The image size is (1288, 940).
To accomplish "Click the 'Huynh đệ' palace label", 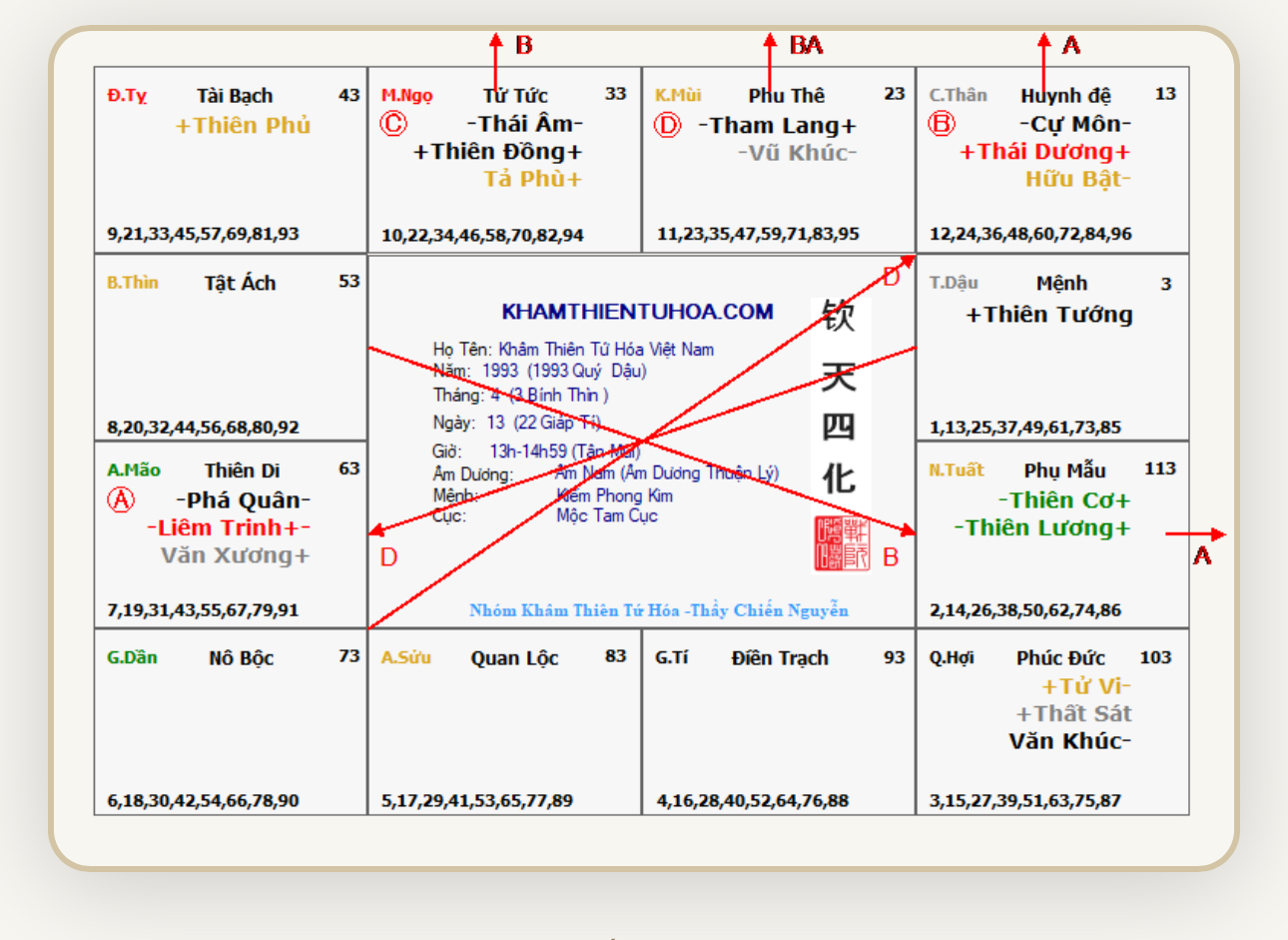I will 1065,96.
